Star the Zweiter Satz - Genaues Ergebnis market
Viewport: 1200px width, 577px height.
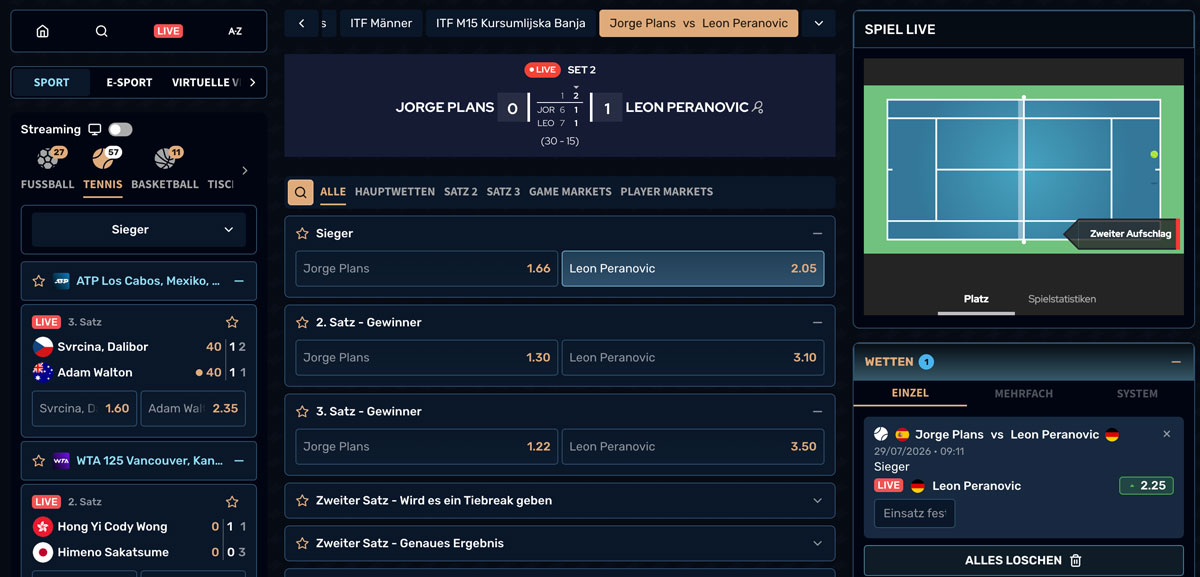[x=302, y=543]
